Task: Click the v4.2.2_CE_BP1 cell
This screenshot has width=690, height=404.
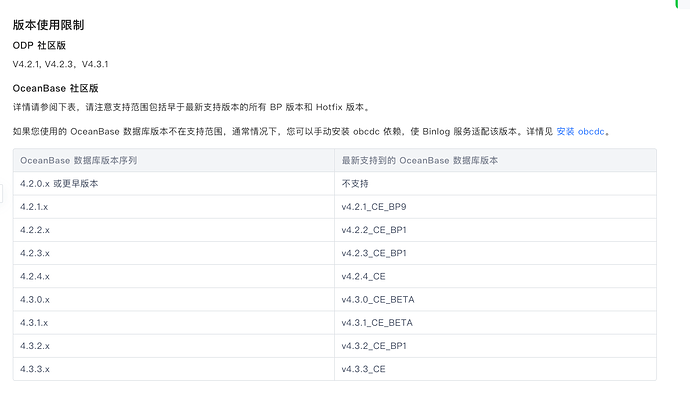Action: click(374, 230)
